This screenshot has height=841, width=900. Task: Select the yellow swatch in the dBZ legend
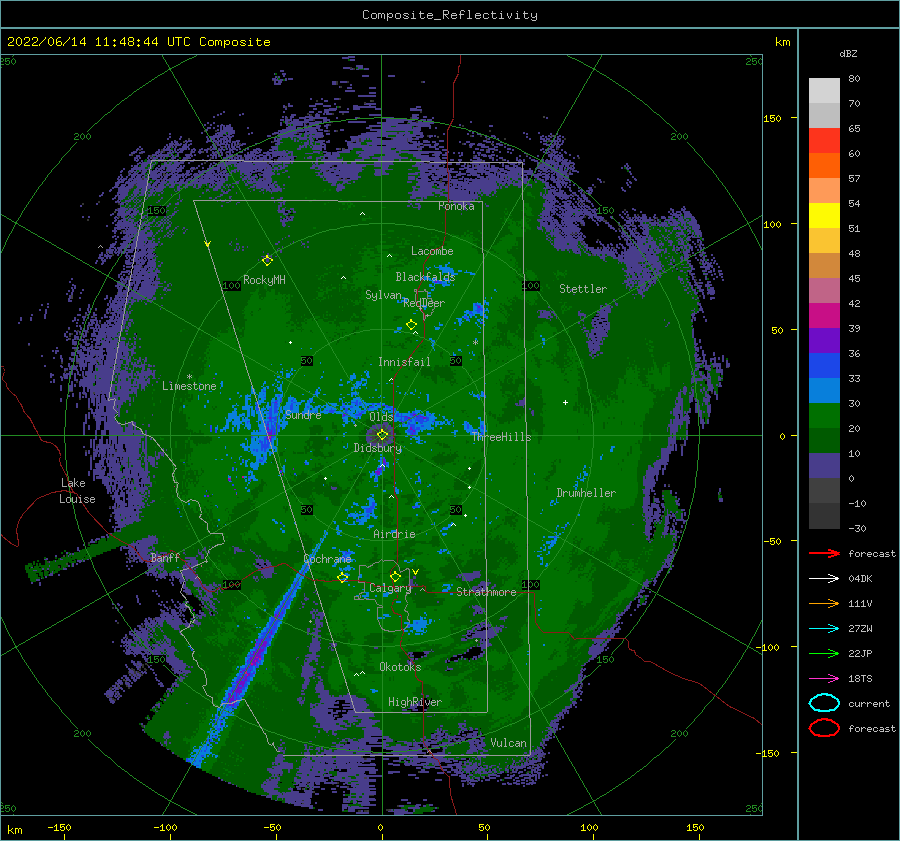pos(824,215)
